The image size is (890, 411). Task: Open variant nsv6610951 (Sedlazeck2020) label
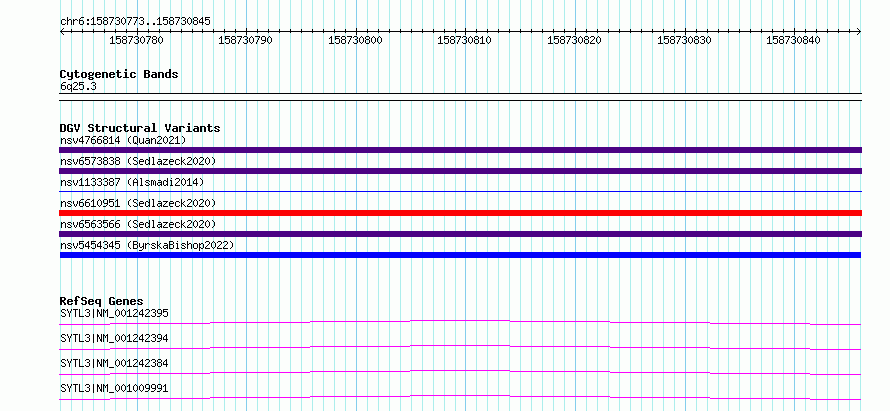(x=138, y=203)
